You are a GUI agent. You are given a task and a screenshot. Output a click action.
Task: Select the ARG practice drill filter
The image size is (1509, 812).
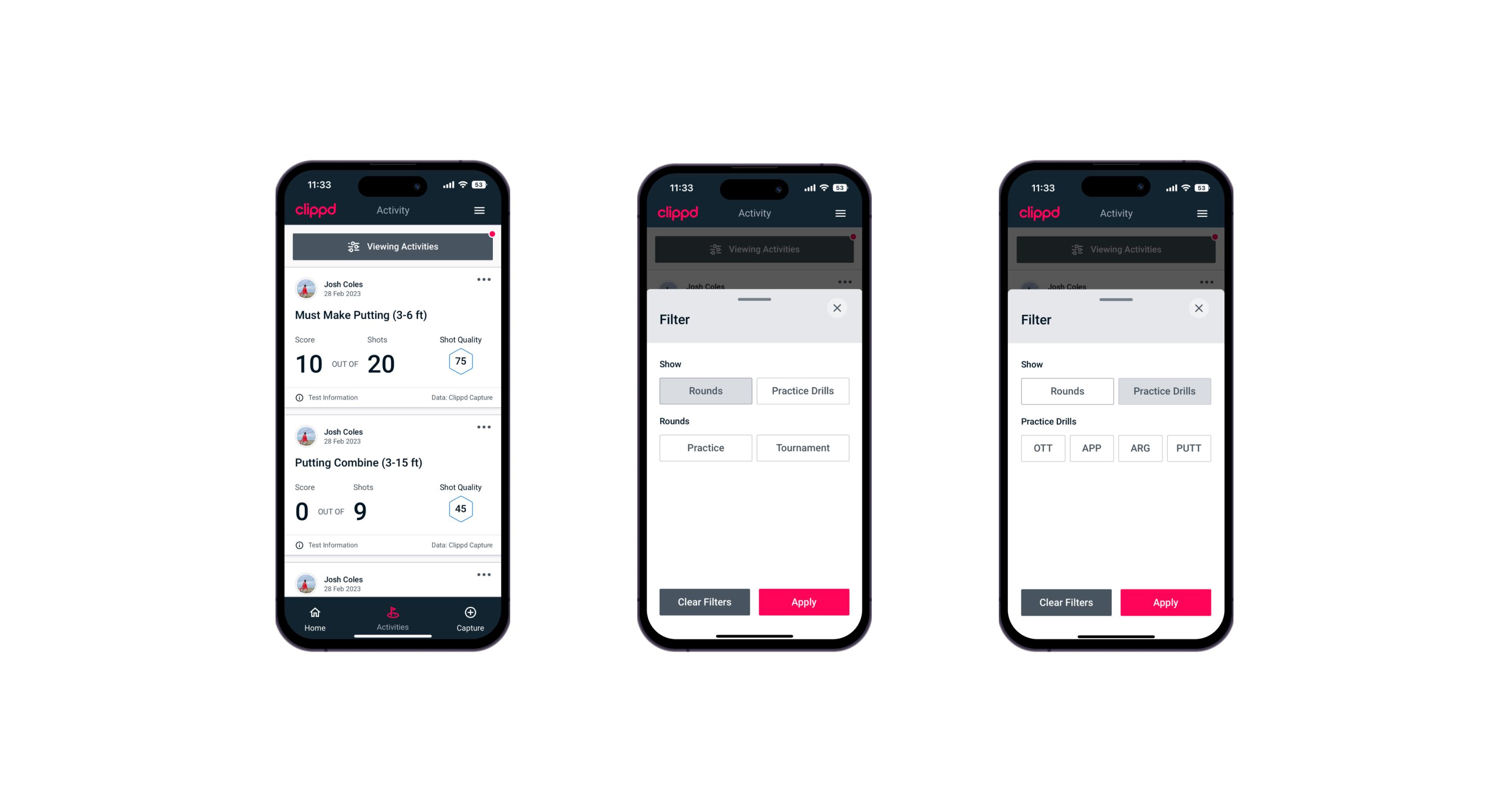(1140, 448)
